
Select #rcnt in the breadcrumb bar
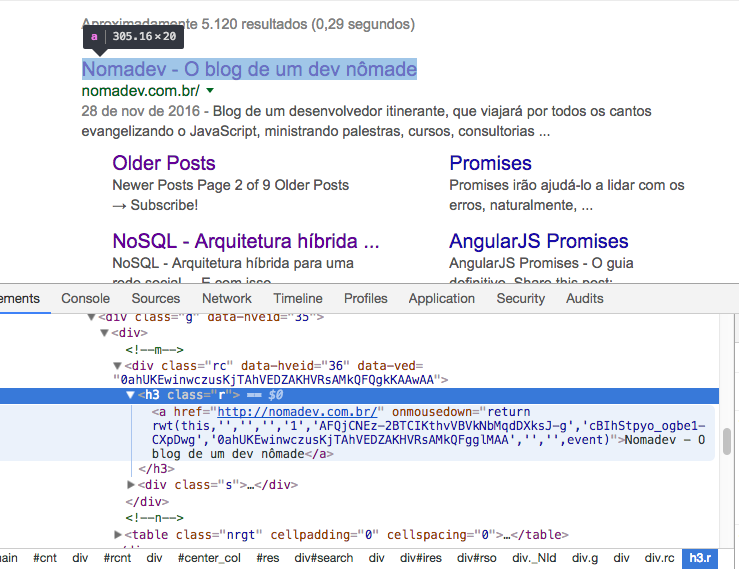[117, 558]
